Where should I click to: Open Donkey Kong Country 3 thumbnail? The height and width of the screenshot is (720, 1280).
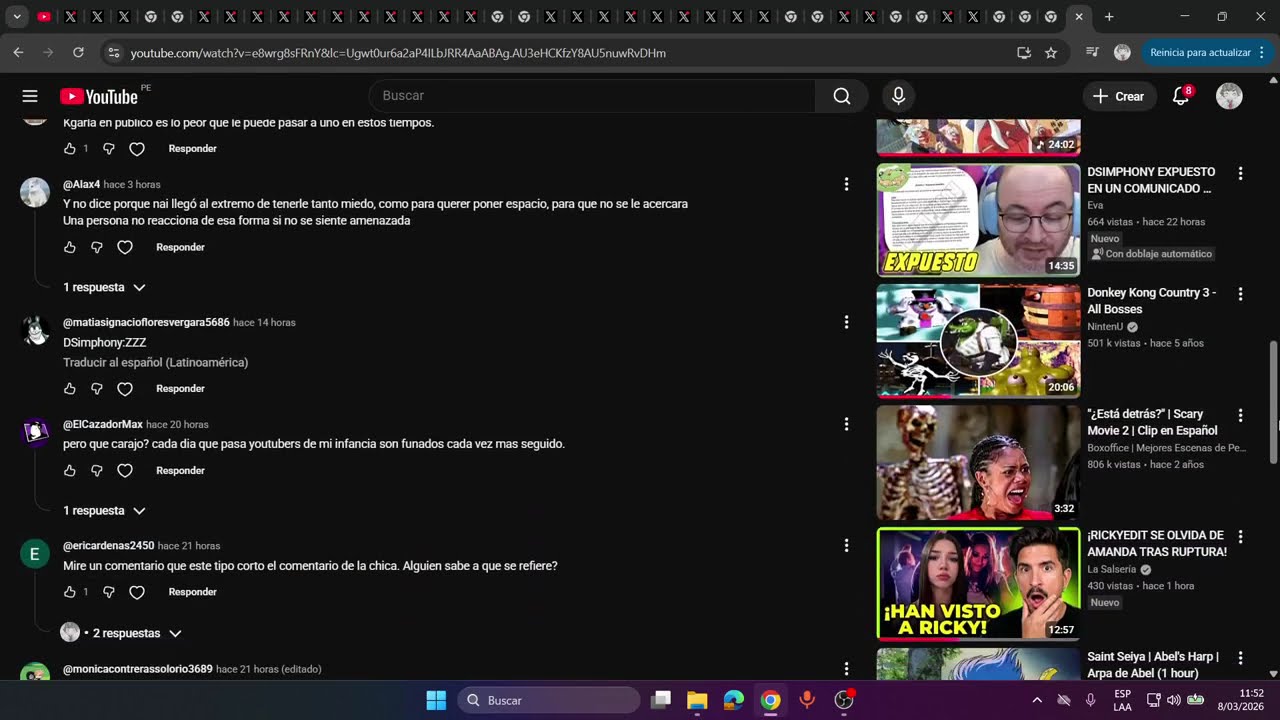pos(978,341)
